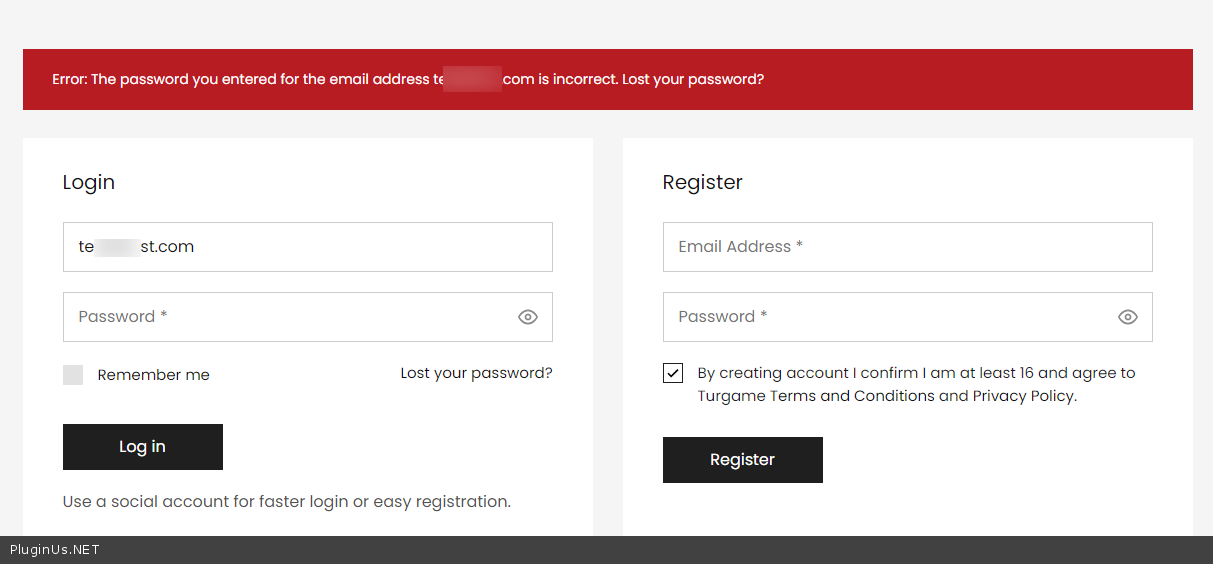The height and width of the screenshot is (564, 1213).
Task: Uncheck the age confirmation checkbox
Action: coord(673,373)
